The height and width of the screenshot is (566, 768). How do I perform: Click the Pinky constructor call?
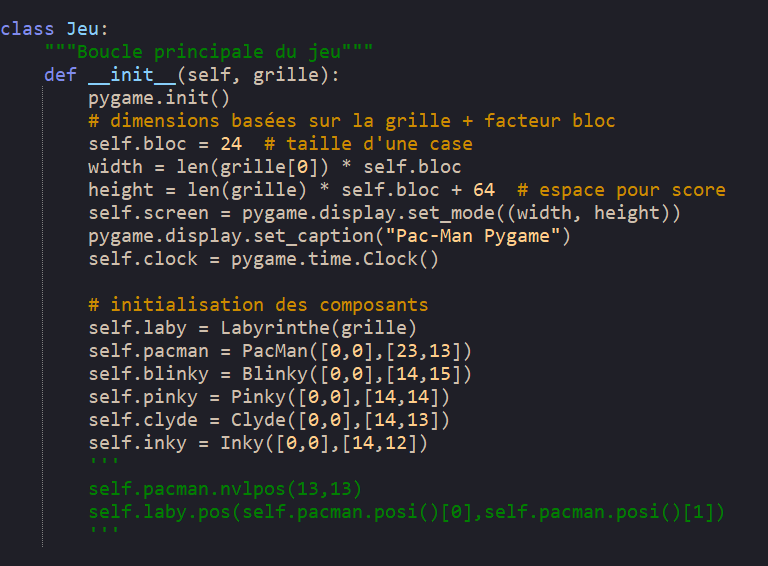click(264, 397)
